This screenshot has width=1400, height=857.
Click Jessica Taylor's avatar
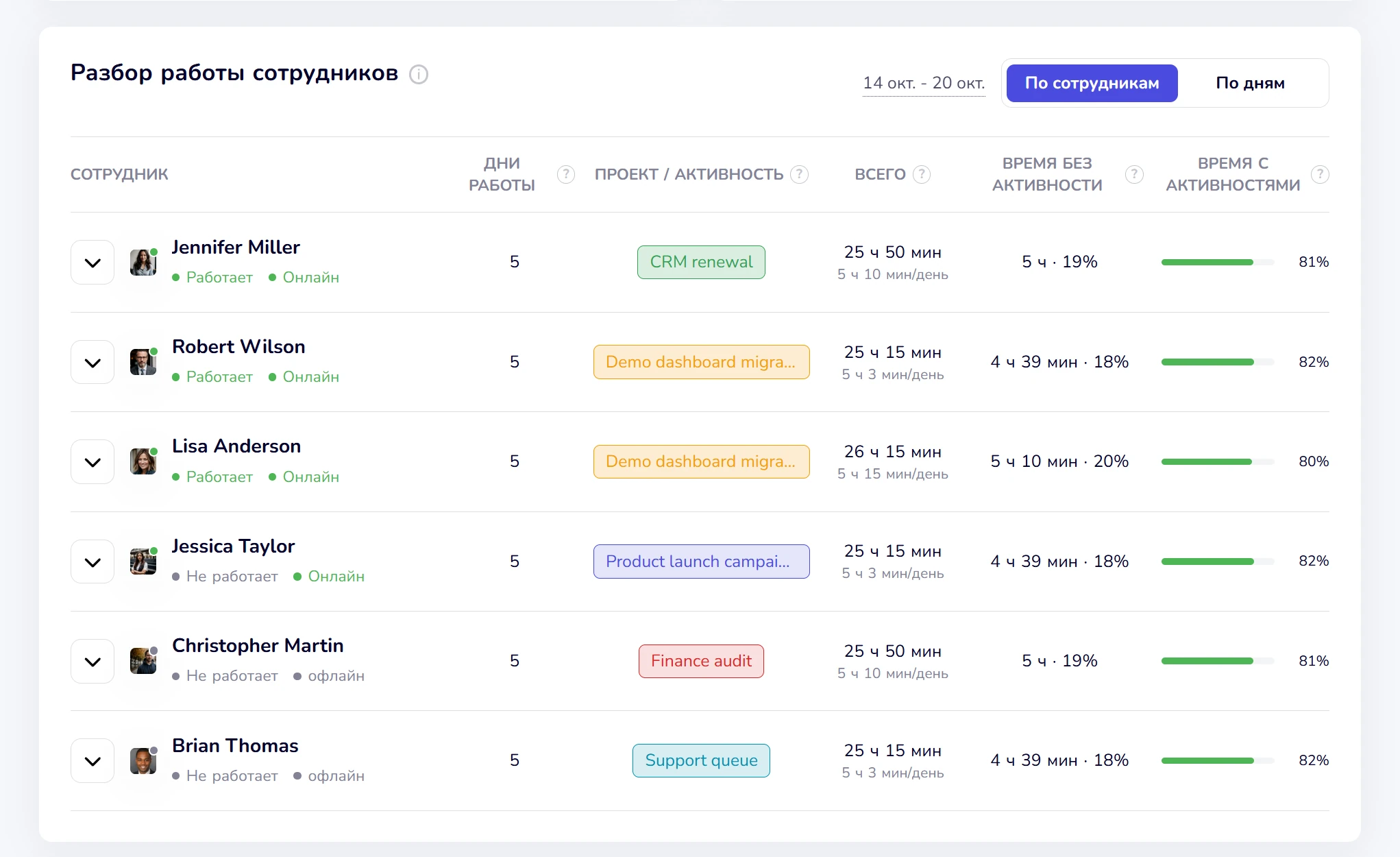tap(143, 562)
